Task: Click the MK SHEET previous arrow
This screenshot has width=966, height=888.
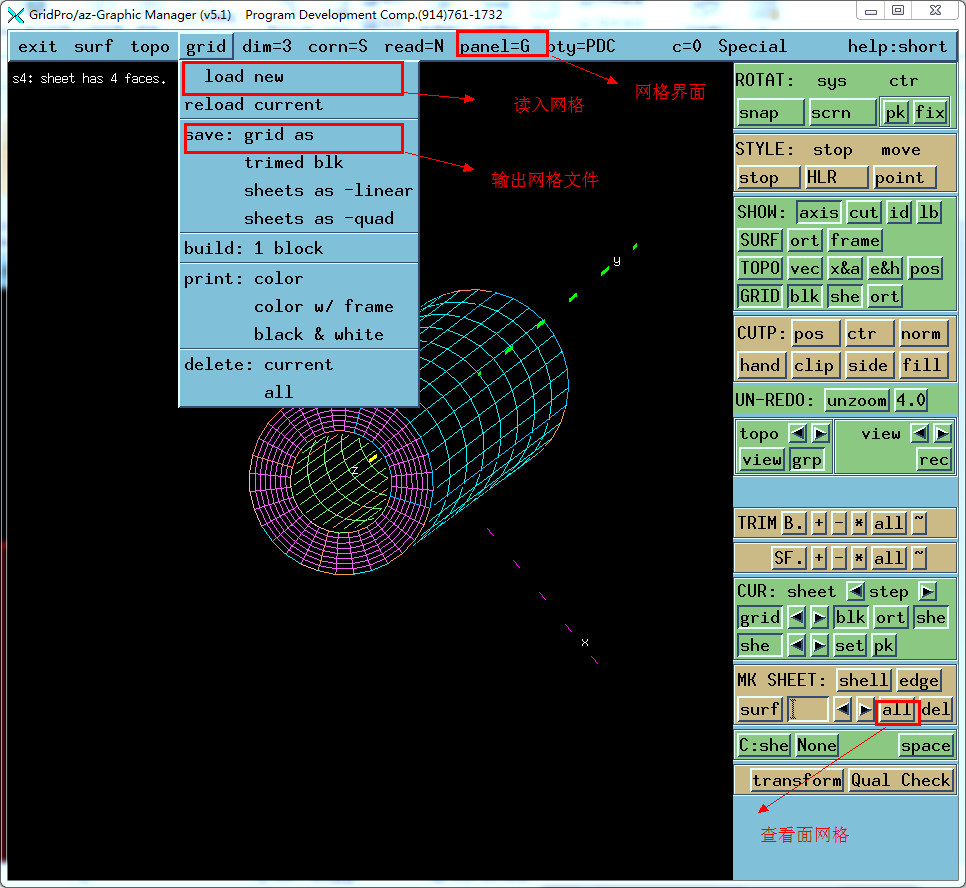Action: (x=843, y=709)
